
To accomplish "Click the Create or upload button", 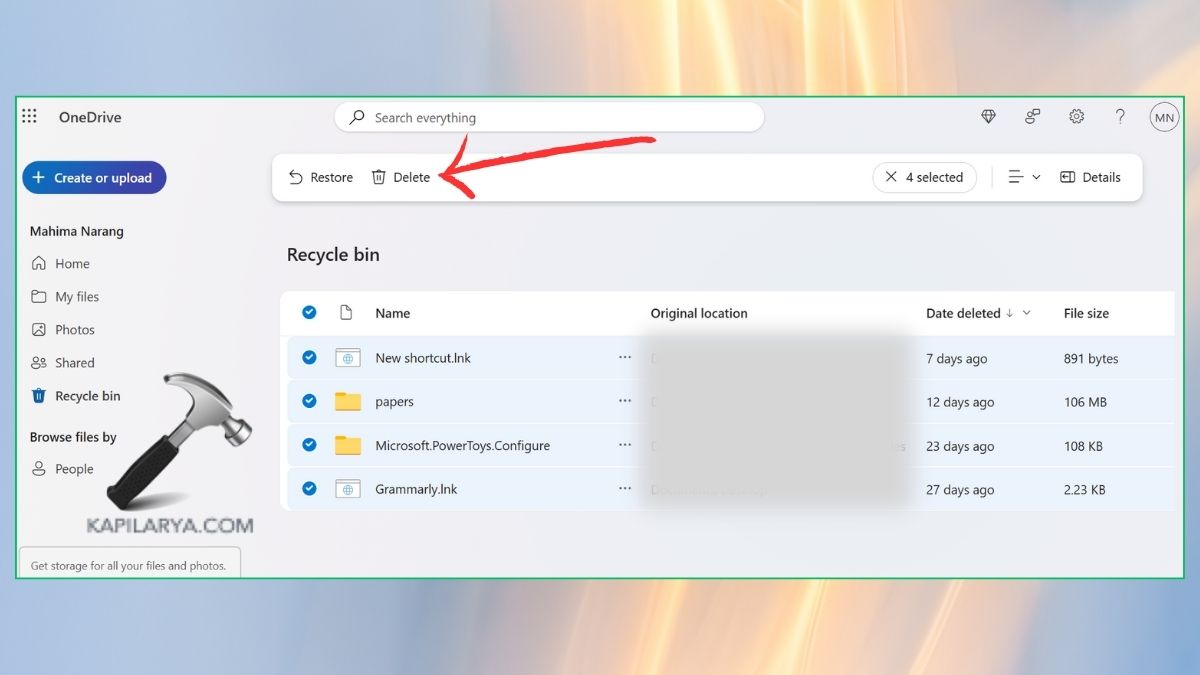I will point(94,177).
